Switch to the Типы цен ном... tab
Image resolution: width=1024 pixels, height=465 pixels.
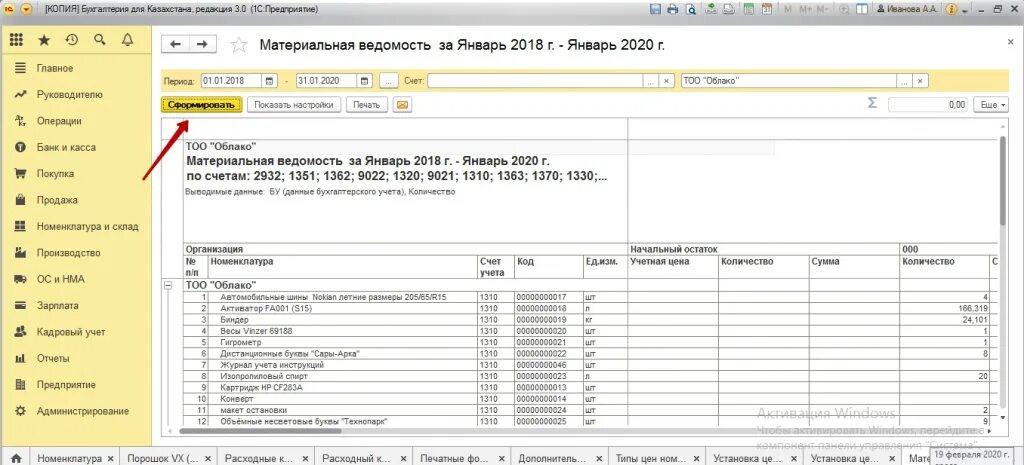tap(650, 458)
